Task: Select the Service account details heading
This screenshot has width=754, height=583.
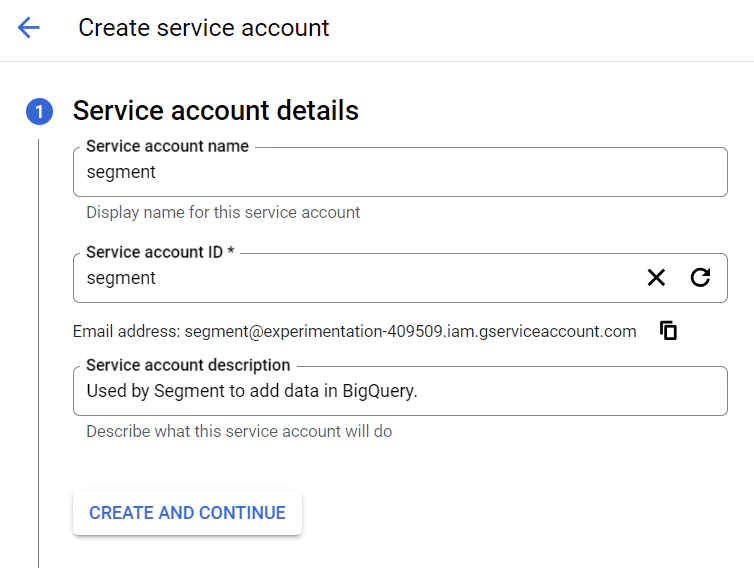Action: (x=215, y=110)
